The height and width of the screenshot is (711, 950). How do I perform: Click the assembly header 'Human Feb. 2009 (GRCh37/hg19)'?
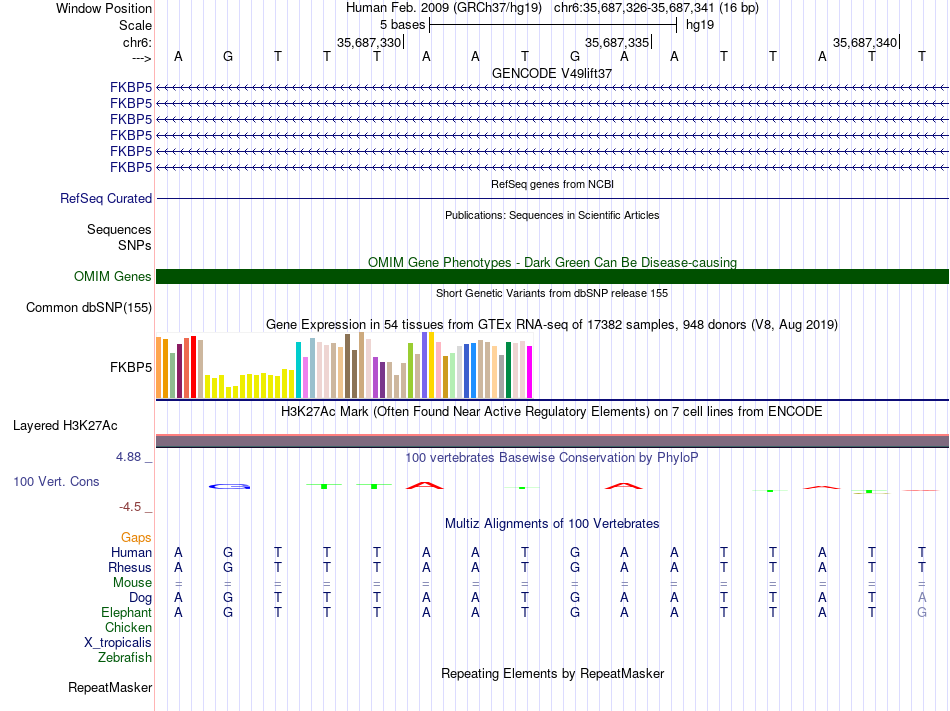point(443,8)
